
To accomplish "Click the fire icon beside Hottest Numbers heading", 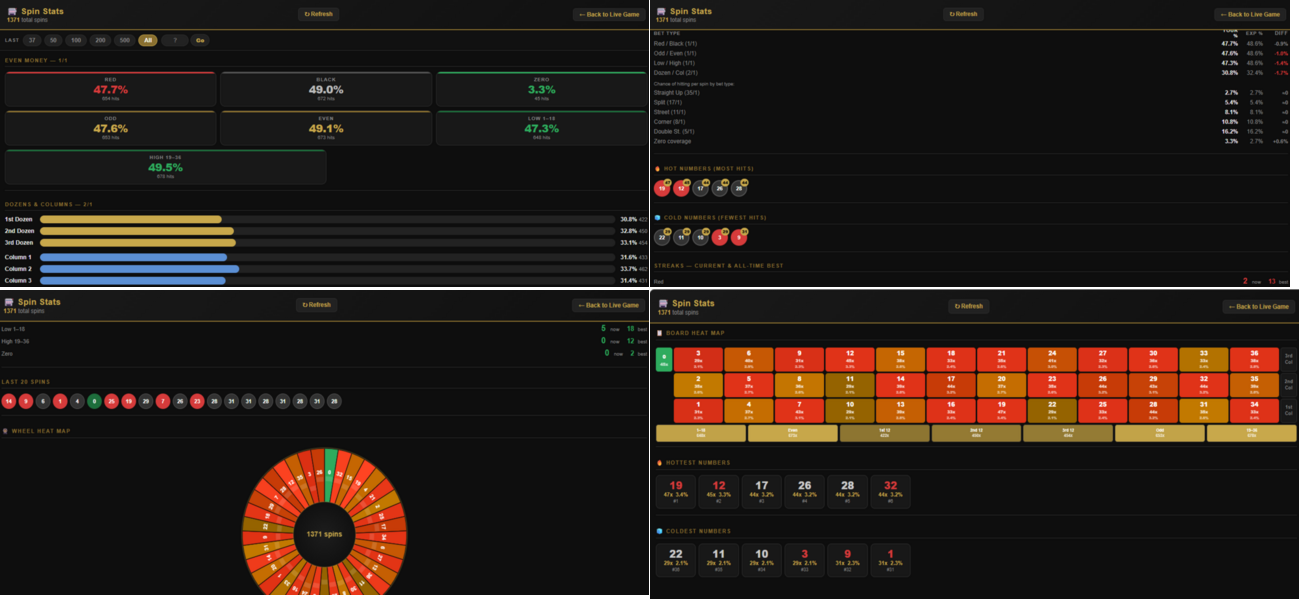I will 658,463.
